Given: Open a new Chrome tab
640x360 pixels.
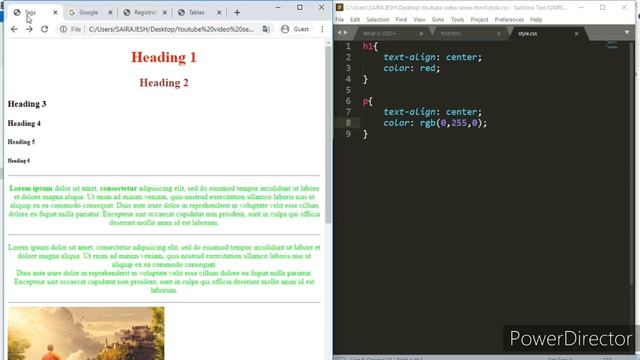Looking at the screenshot, I should point(237,13).
